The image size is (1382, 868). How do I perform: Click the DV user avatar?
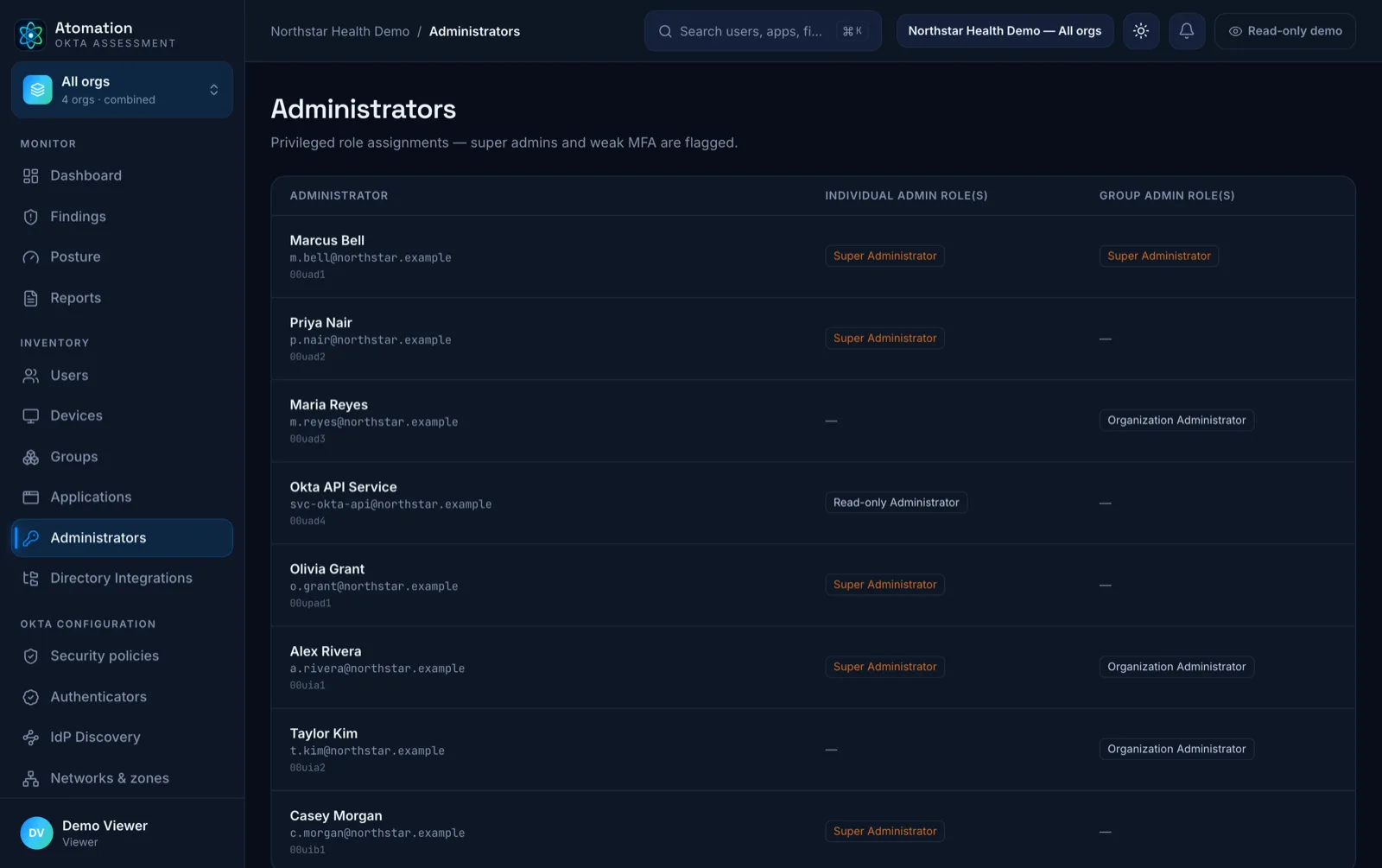36,833
